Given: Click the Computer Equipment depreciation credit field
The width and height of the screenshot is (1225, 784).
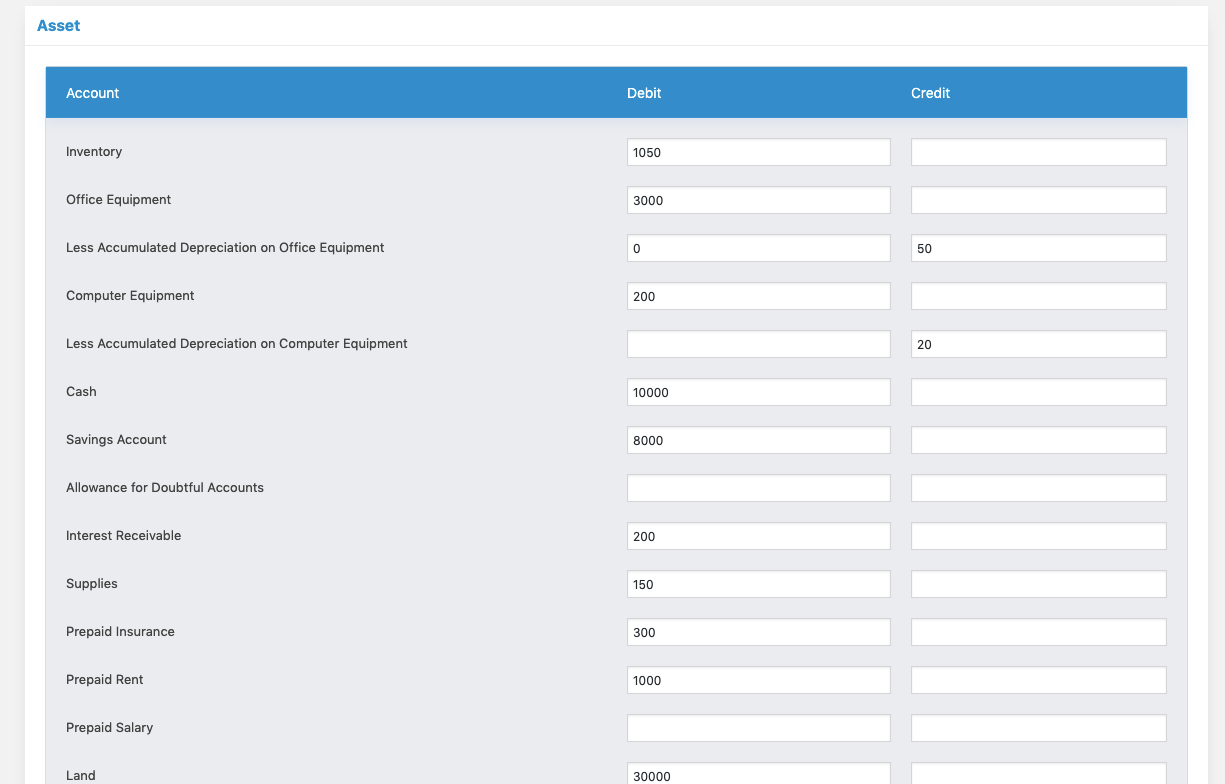Looking at the screenshot, I should click(1038, 344).
